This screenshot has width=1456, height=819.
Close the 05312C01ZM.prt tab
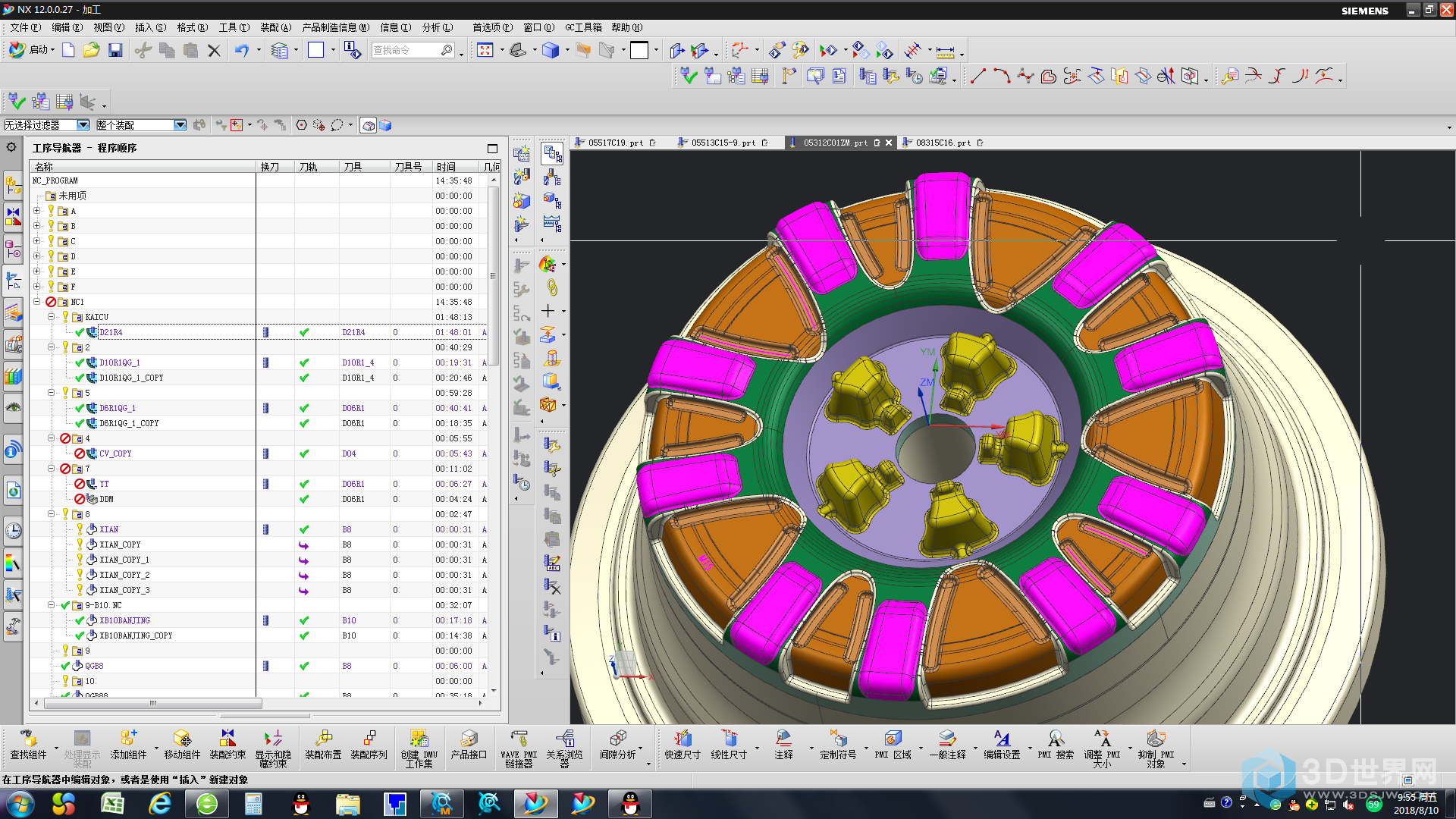click(x=889, y=143)
